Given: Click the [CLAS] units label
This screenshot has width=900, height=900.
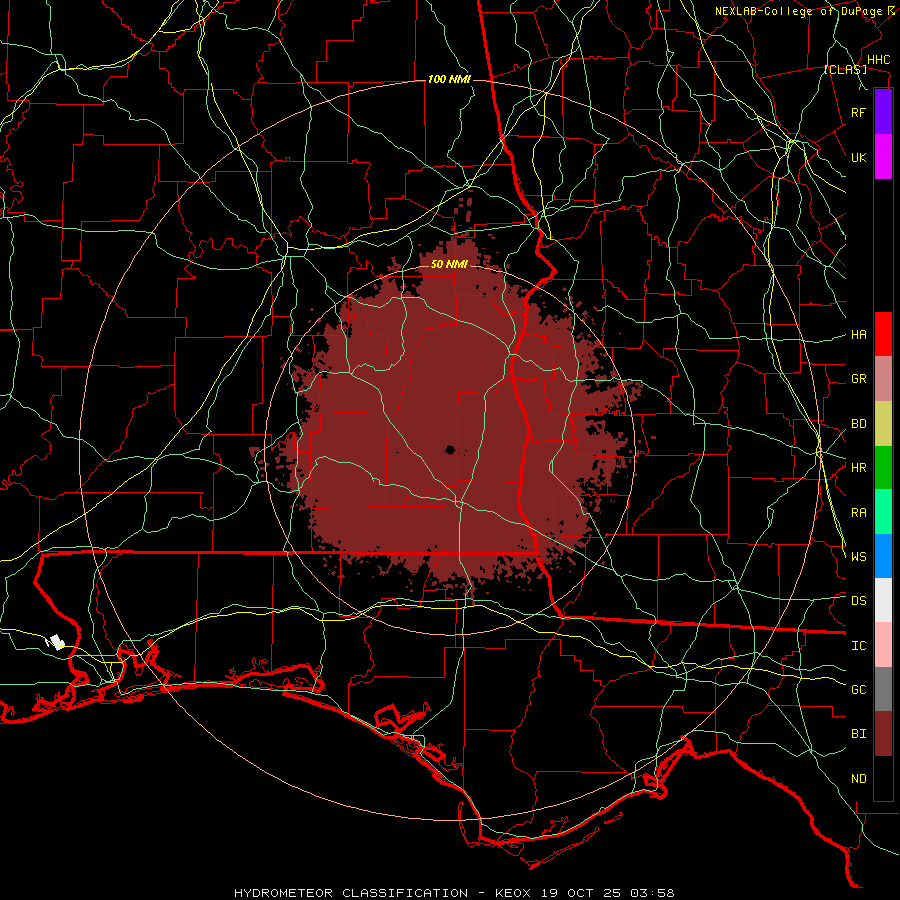Looking at the screenshot, I should coord(845,69).
